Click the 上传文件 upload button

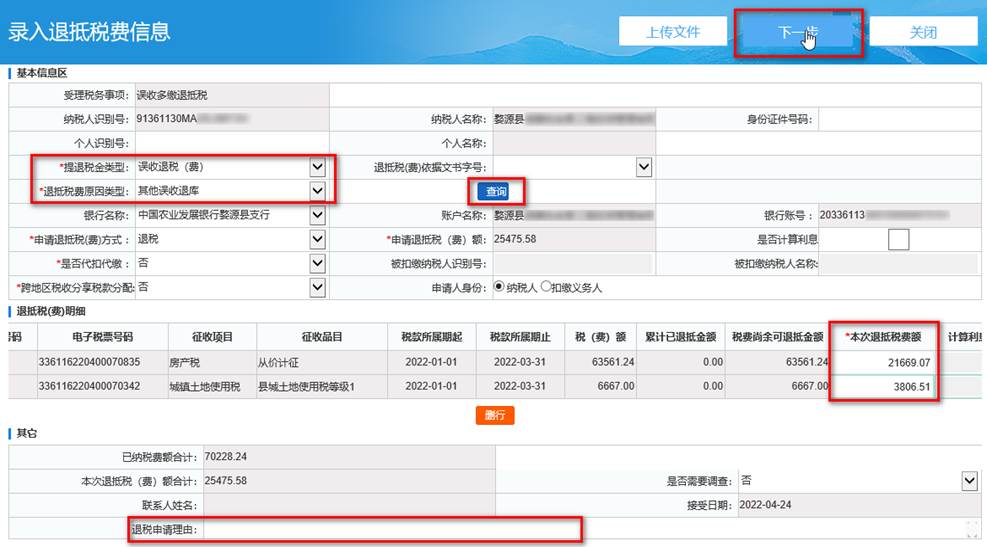point(673,32)
